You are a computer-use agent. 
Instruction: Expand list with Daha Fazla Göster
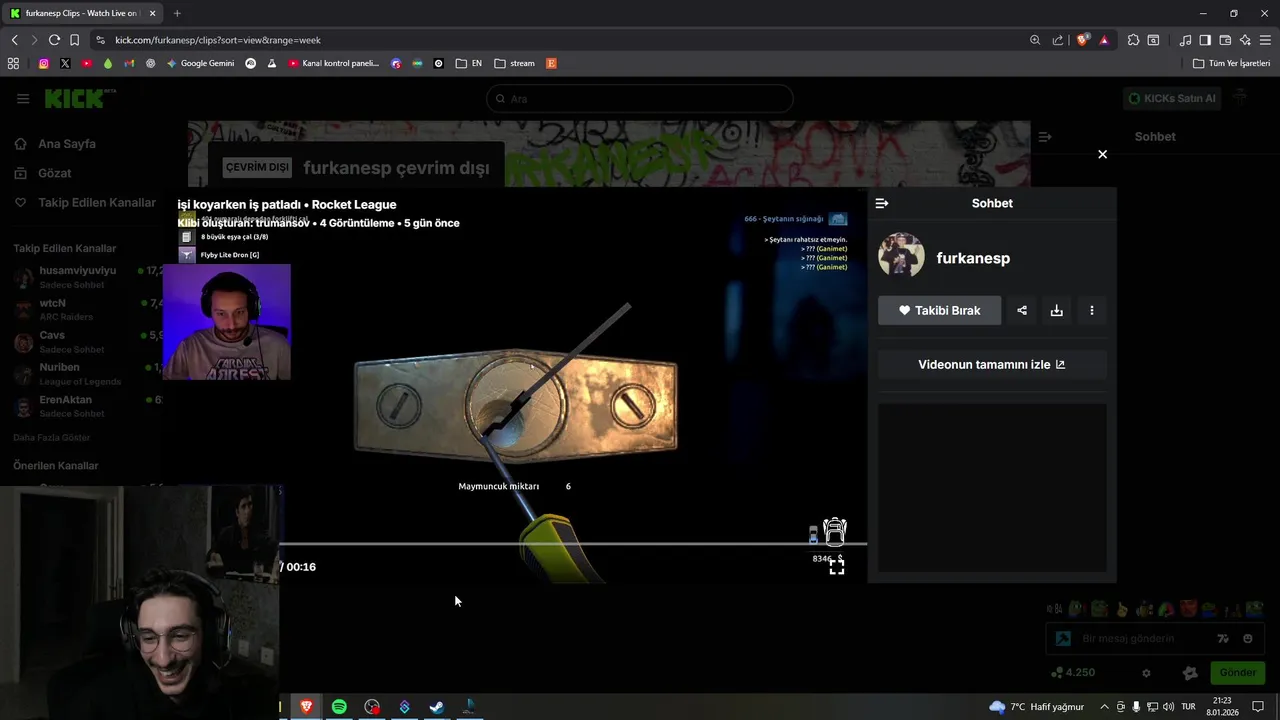coord(51,438)
